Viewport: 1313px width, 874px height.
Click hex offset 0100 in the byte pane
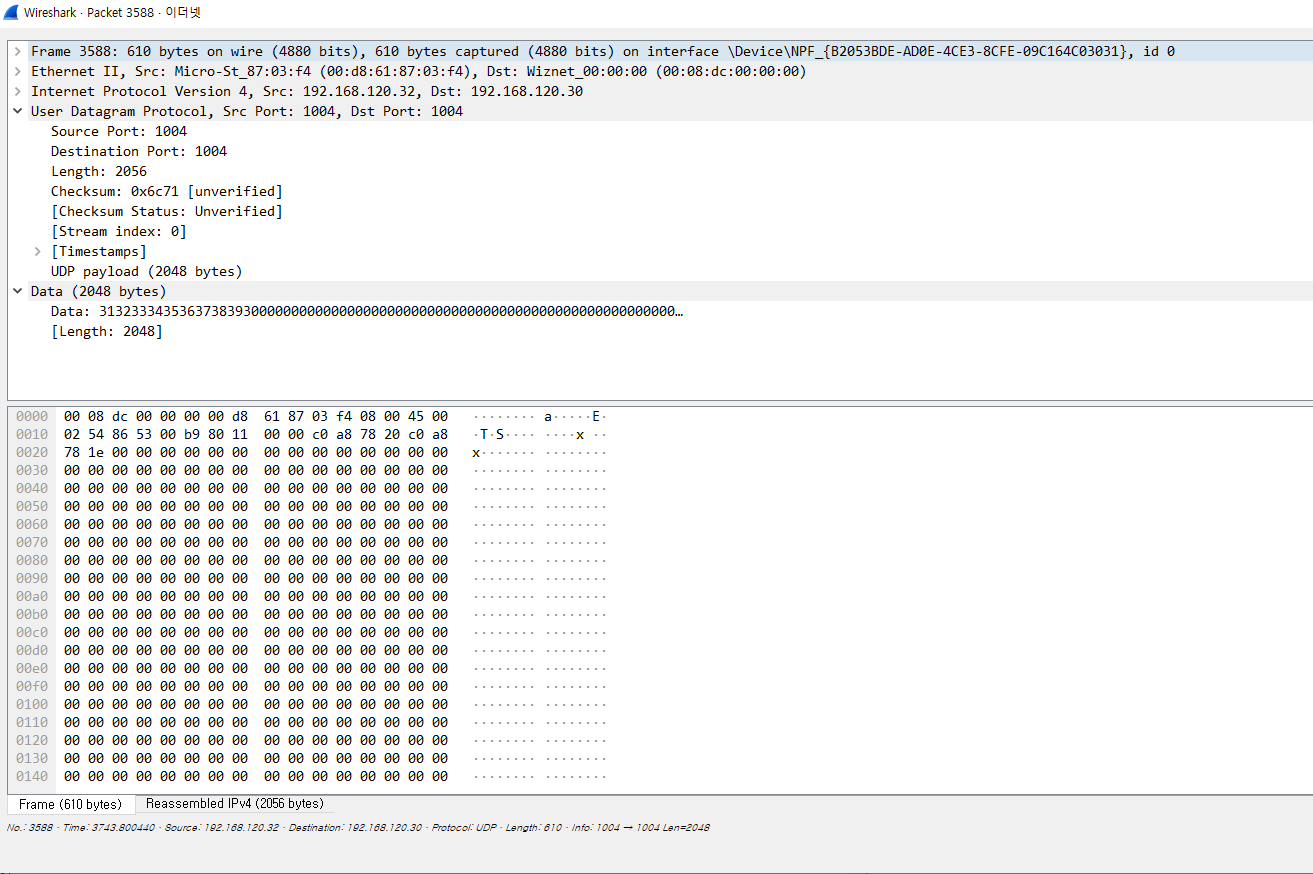tap(32, 704)
